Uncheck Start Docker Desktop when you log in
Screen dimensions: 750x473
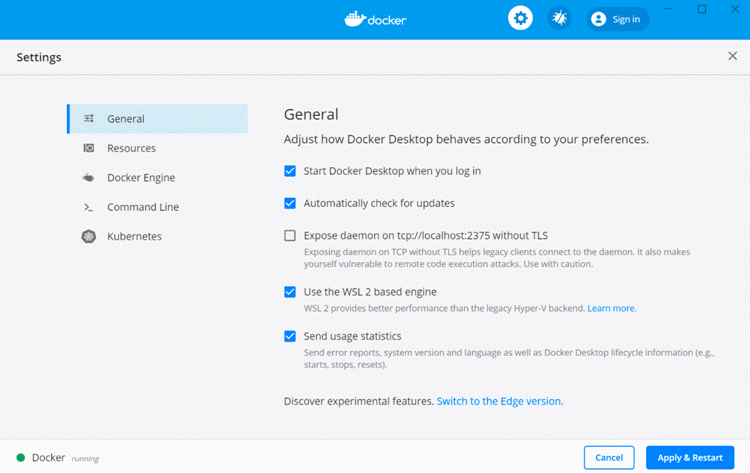coord(290,171)
